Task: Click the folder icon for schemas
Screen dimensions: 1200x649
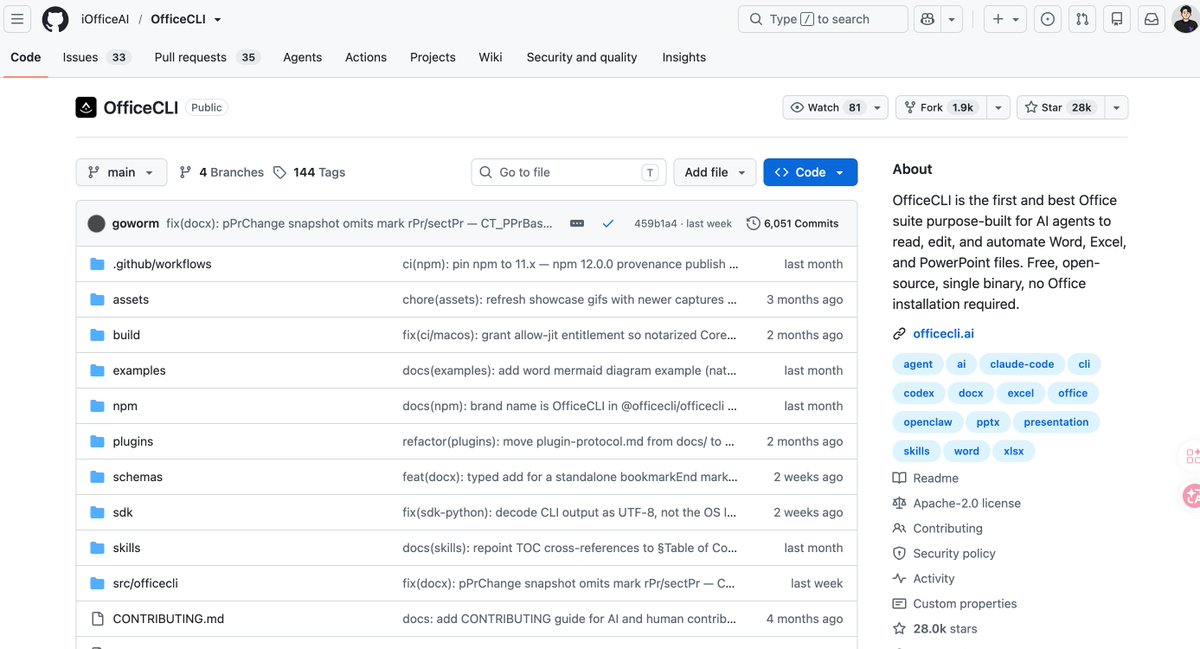Action: click(97, 477)
